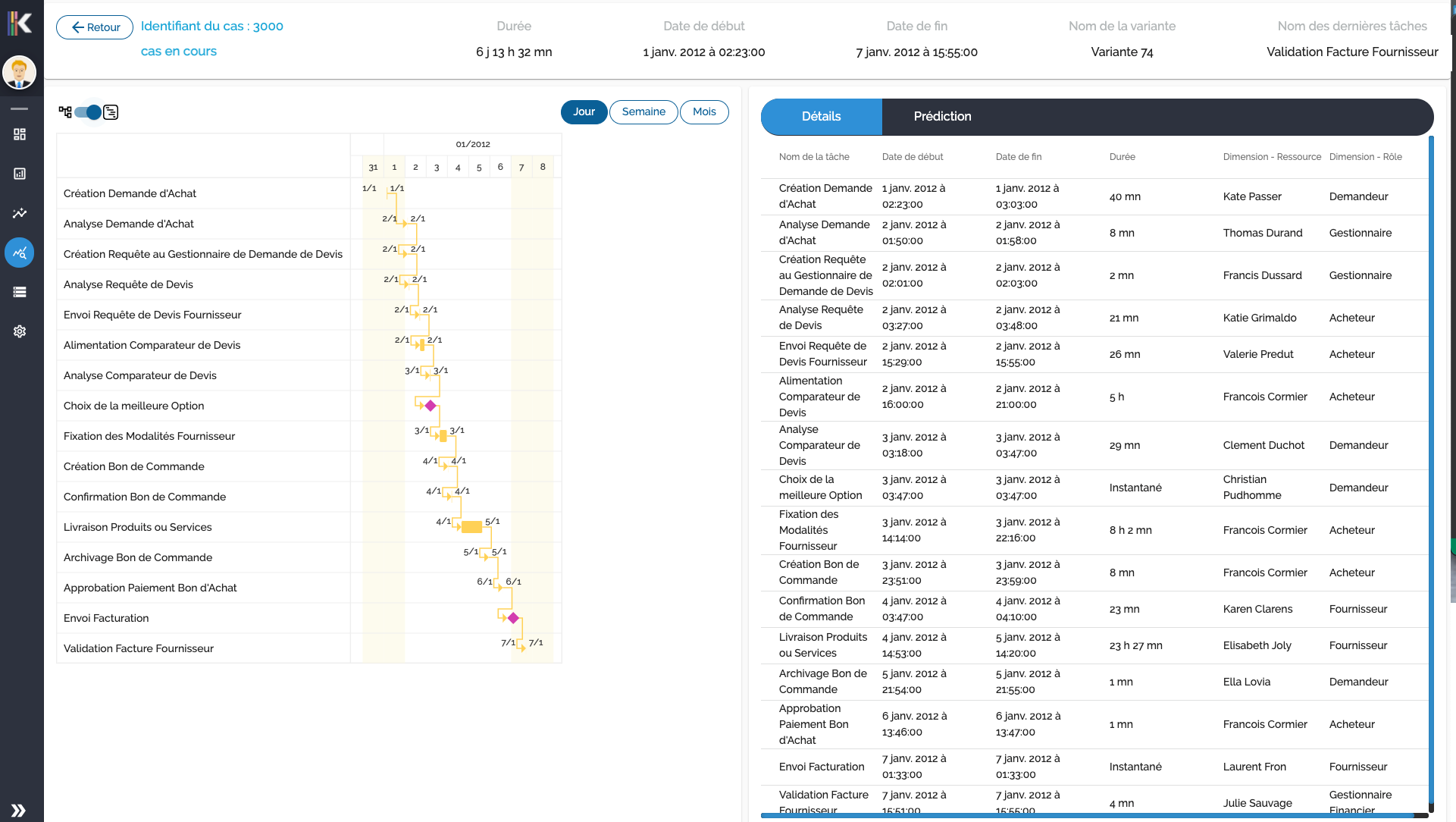Select the Détails tab

pos(821,116)
